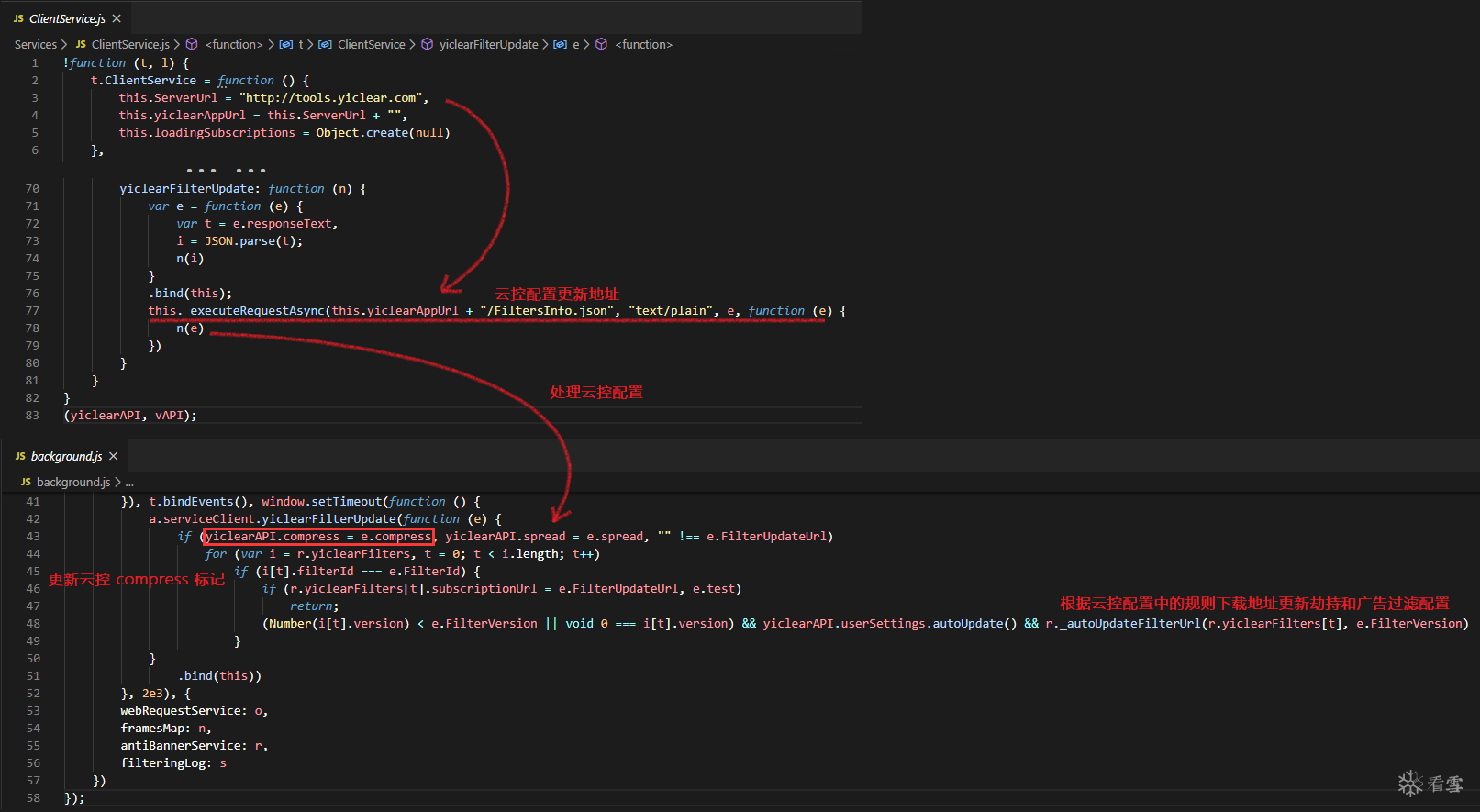
Task: Click "n(e)" on line 78
Action: [x=190, y=328]
